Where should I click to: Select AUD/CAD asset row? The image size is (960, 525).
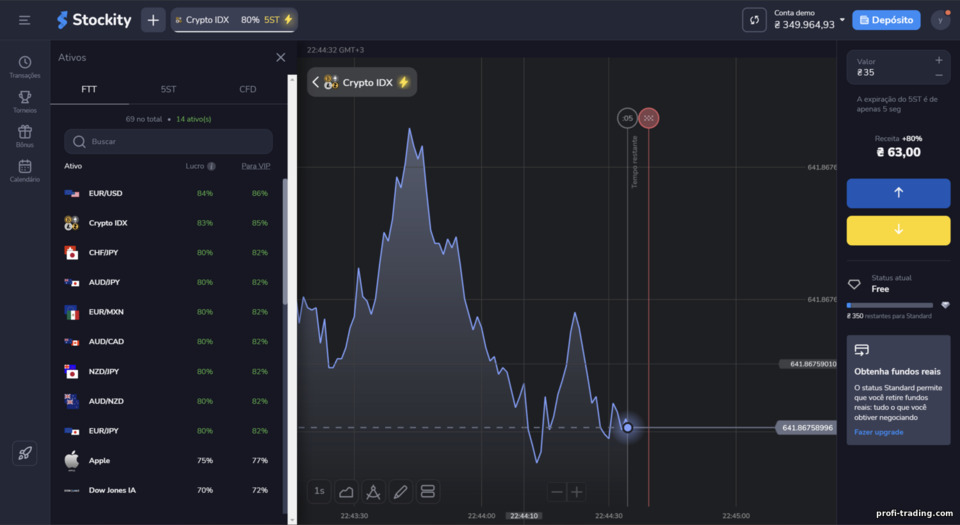point(167,341)
